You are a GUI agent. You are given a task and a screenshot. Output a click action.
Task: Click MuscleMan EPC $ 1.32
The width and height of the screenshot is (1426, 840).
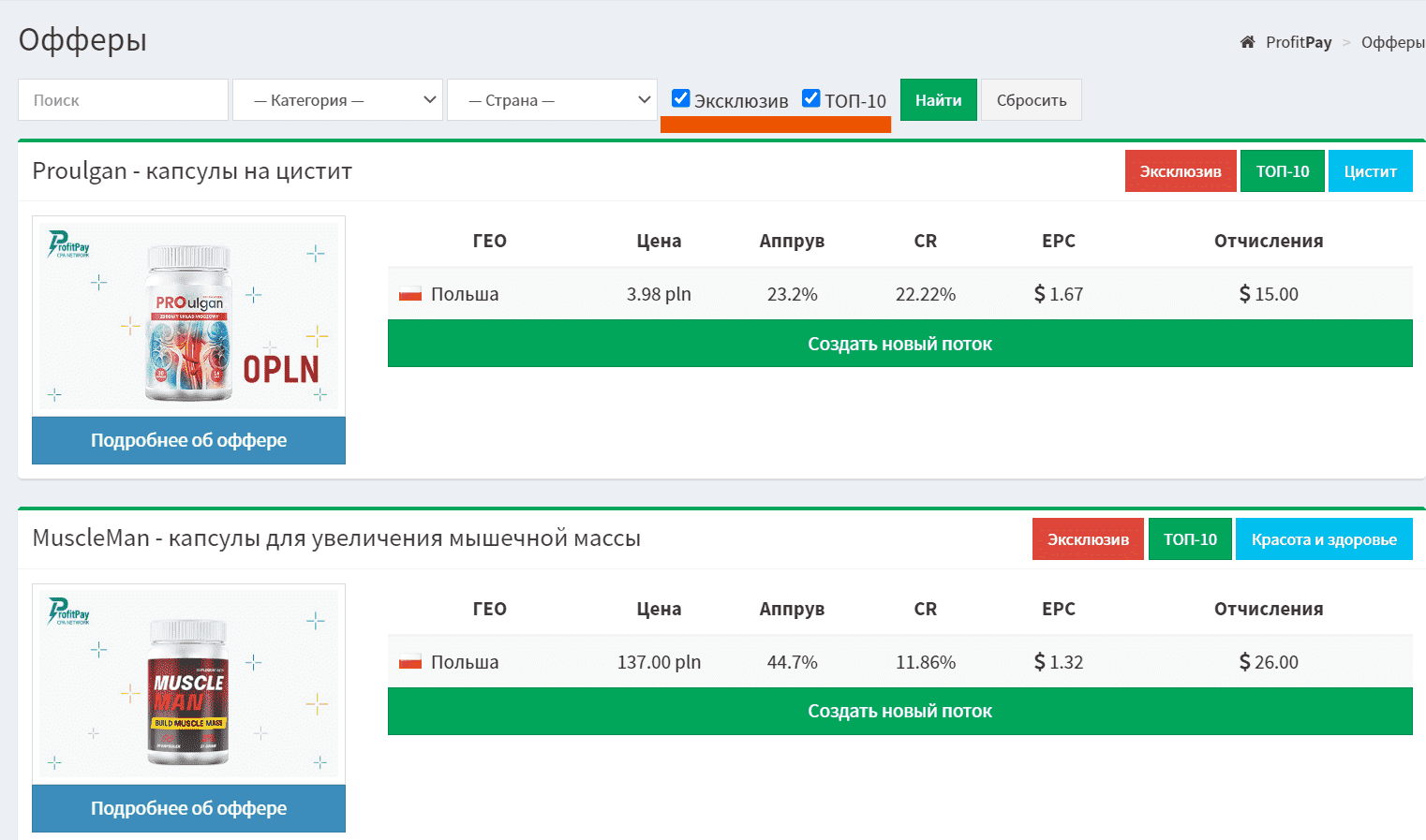pos(1059,662)
